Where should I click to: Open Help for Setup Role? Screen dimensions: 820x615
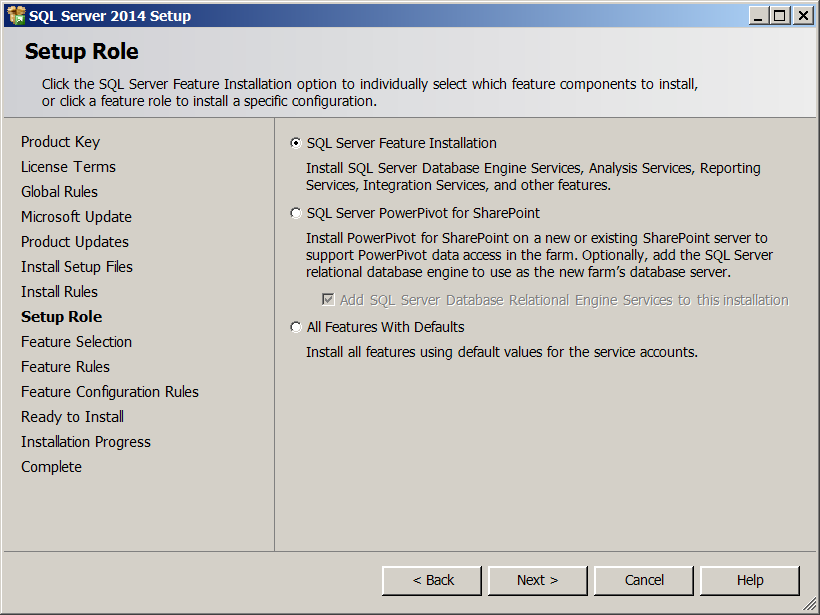tap(749, 580)
